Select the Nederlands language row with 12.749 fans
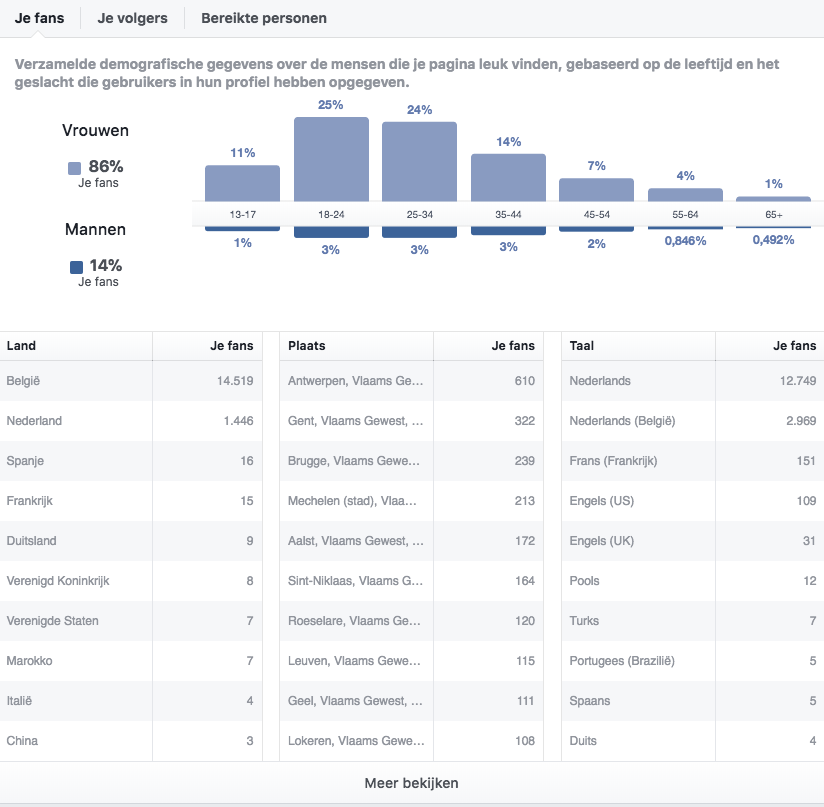The width and height of the screenshot is (824, 807). [x=693, y=381]
